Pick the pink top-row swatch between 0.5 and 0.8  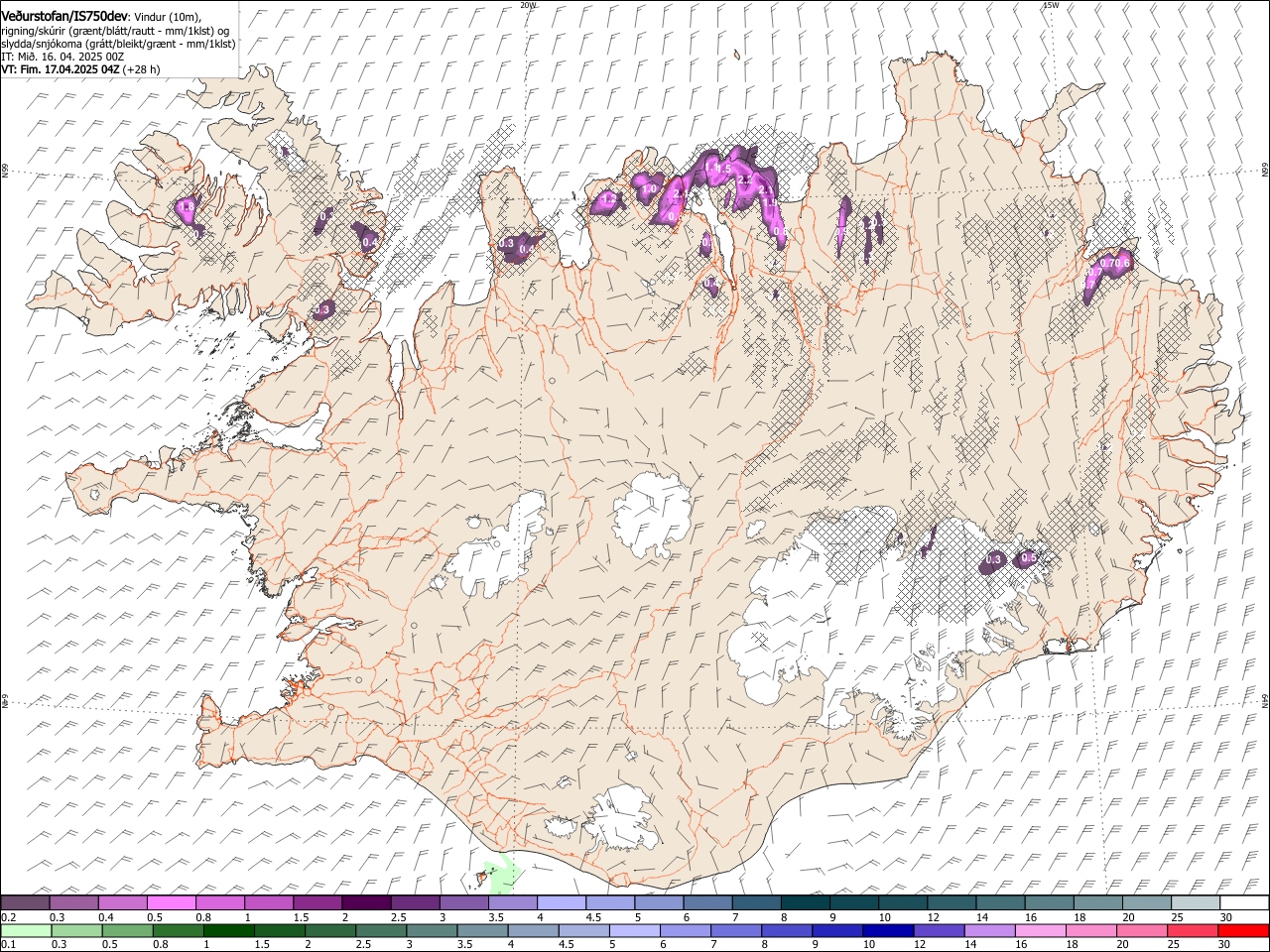click(172, 902)
